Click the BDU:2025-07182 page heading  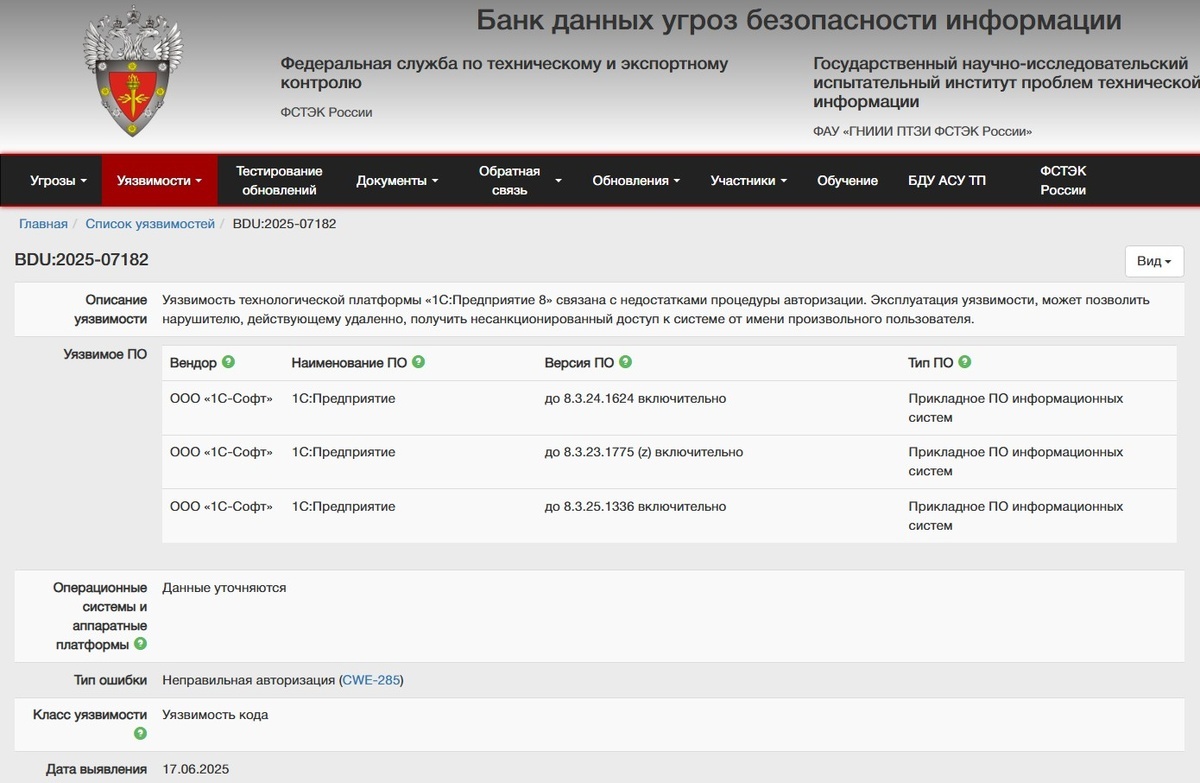point(81,260)
